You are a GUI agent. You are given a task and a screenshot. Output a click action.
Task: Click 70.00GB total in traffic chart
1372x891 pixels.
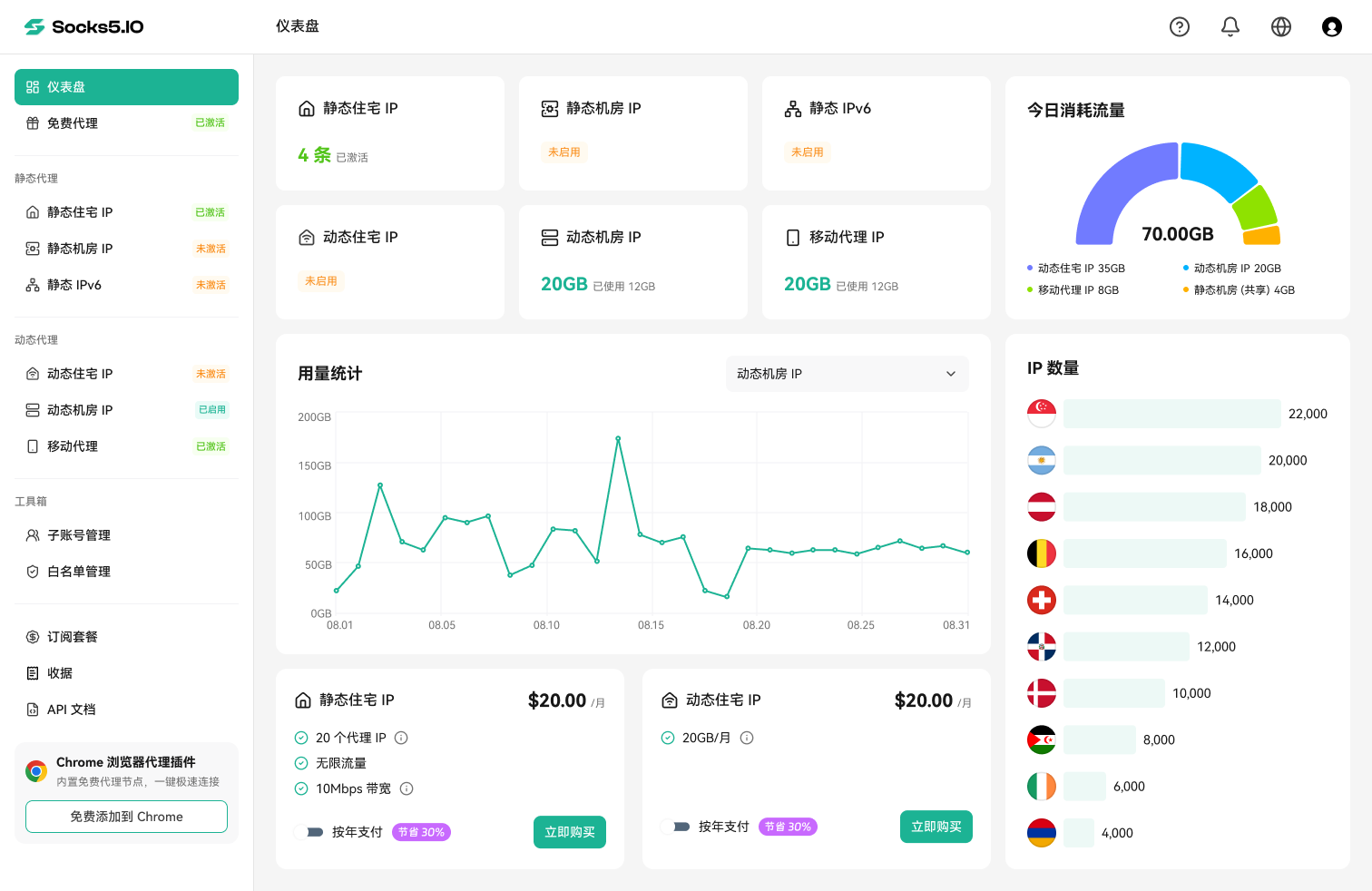(1178, 234)
